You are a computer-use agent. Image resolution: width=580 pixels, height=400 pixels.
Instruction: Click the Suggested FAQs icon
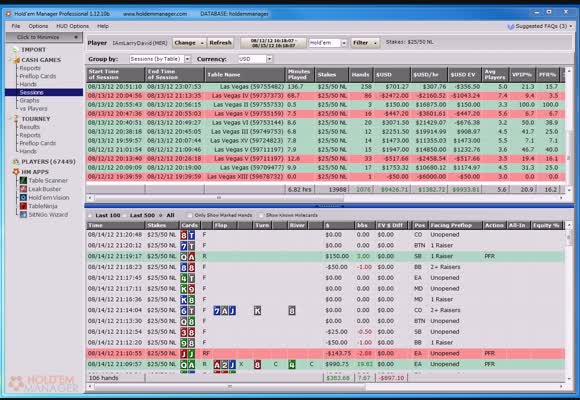click(x=511, y=26)
